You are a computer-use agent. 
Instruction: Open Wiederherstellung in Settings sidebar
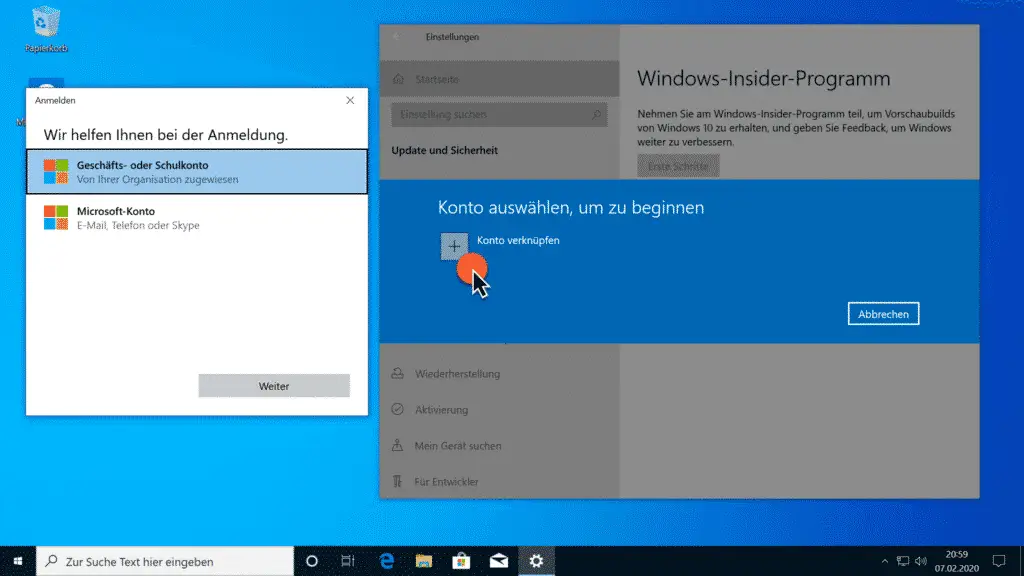pos(500,374)
